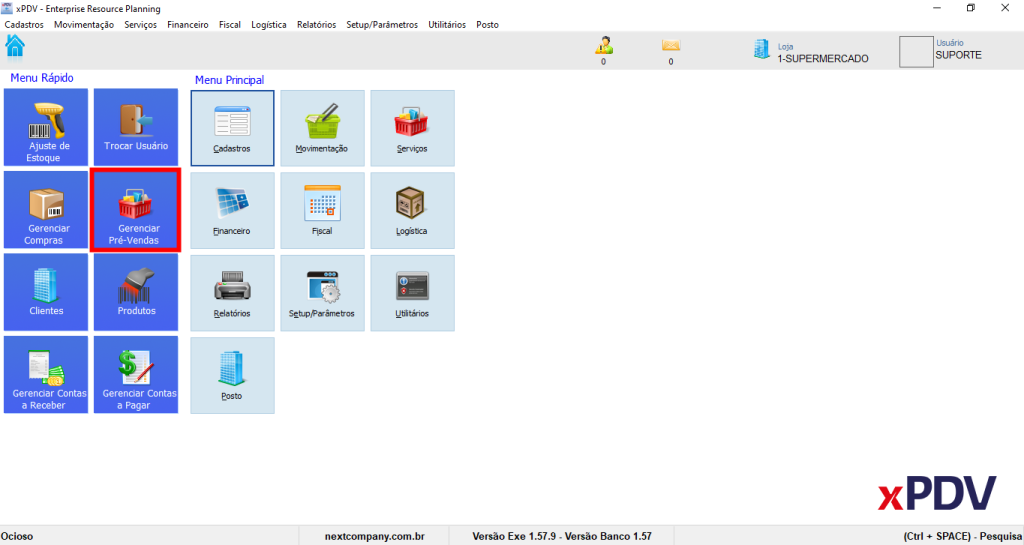Open the Clientes quick tile
The image size is (1024, 545).
point(46,292)
